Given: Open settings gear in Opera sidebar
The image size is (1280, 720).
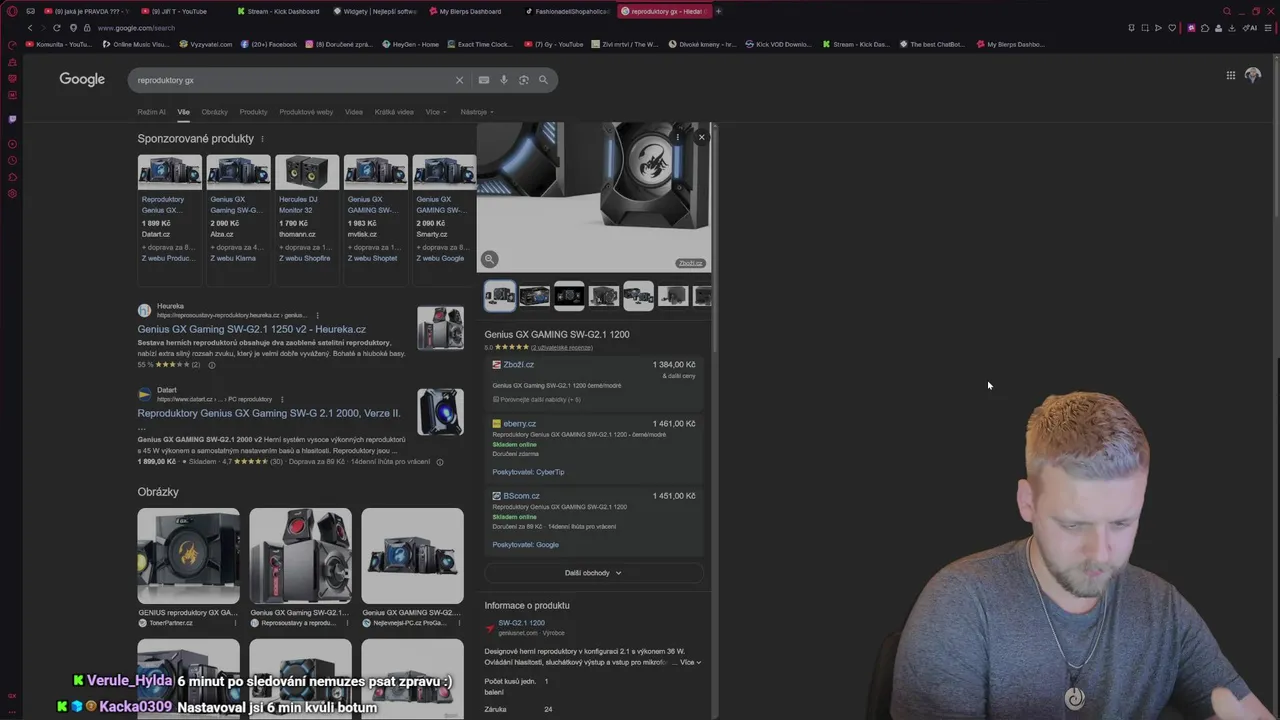Looking at the screenshot, I should (12, 194).
